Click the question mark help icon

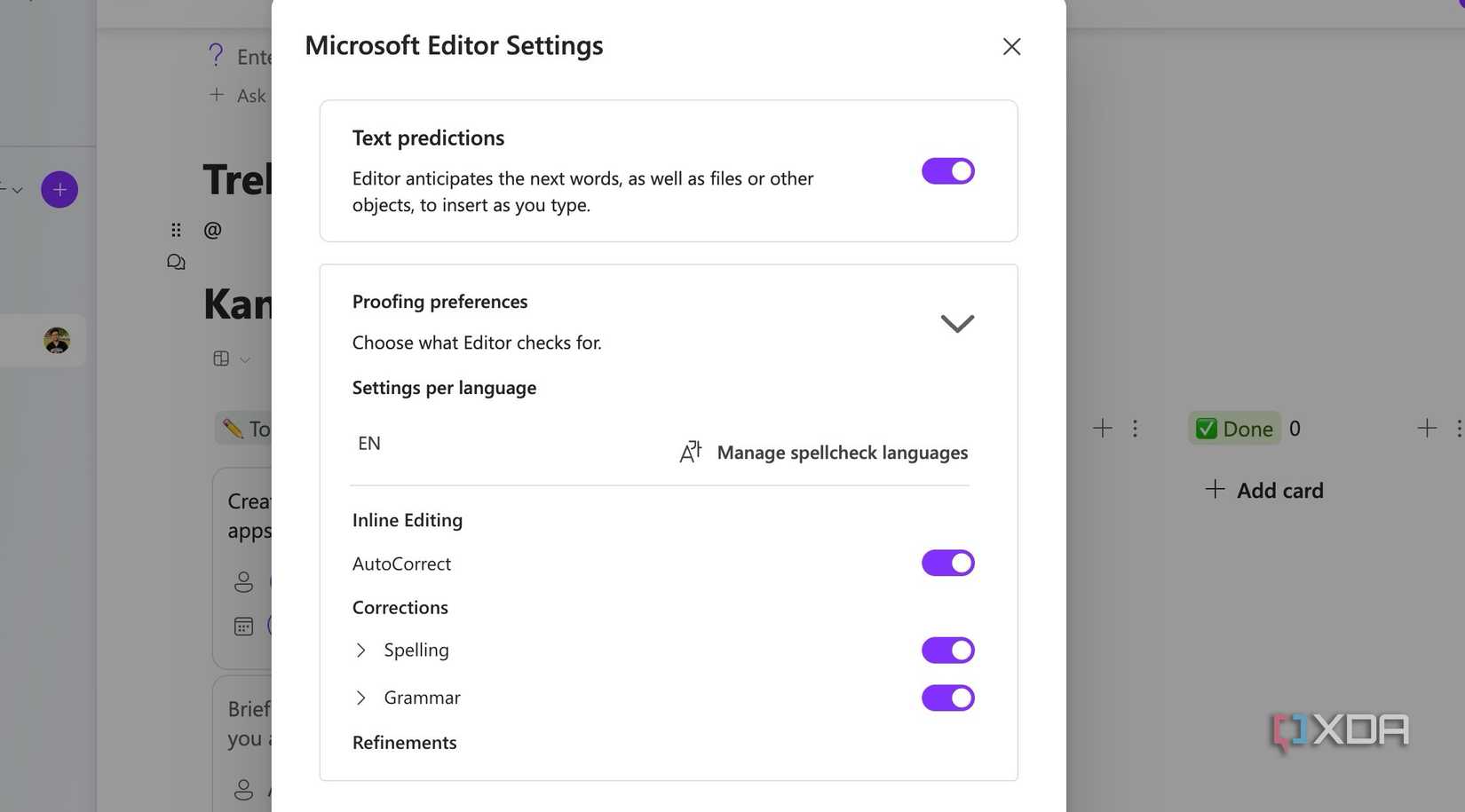coord(216,54)
